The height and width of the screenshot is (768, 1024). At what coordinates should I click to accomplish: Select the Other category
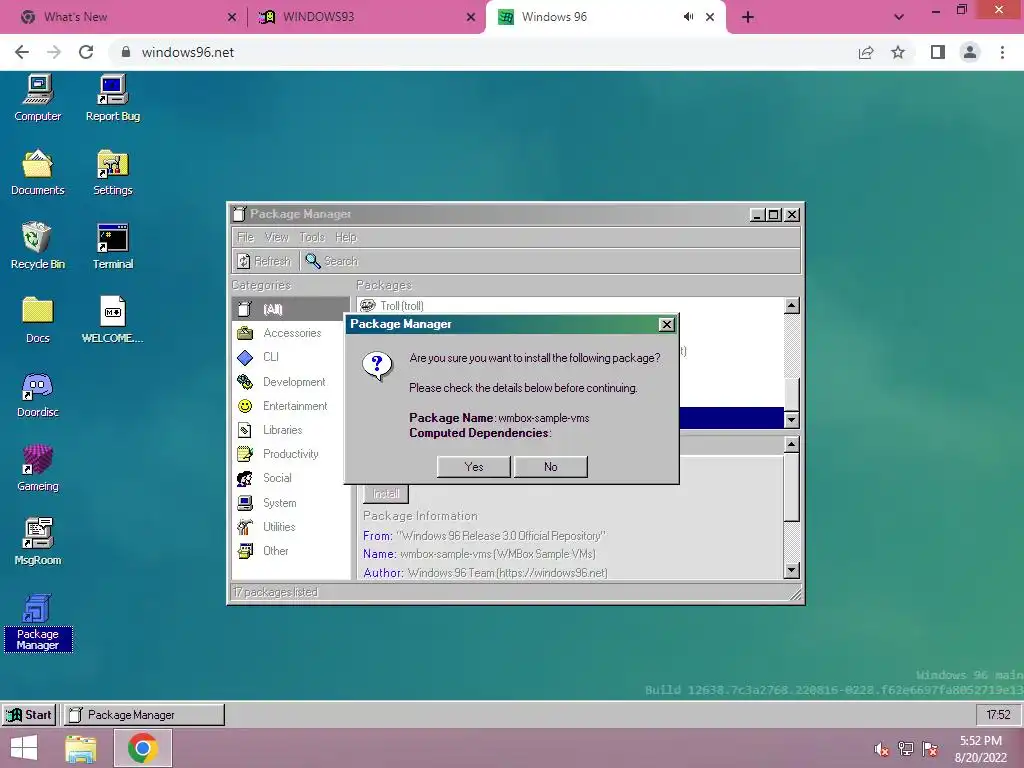coord(291,551)
